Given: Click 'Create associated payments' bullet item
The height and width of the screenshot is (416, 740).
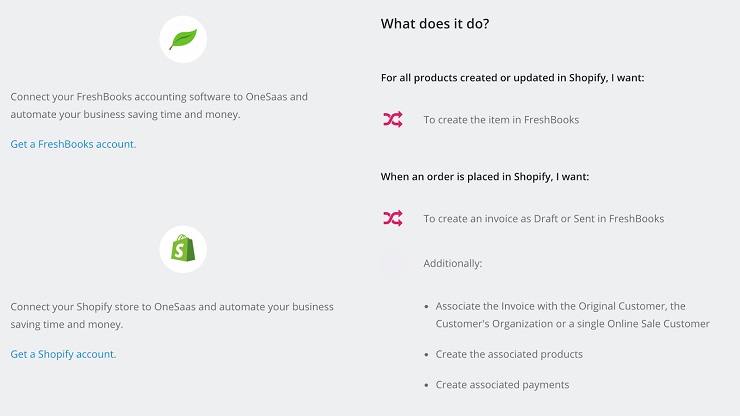Looking at the screenshot, I should point(502,385).
